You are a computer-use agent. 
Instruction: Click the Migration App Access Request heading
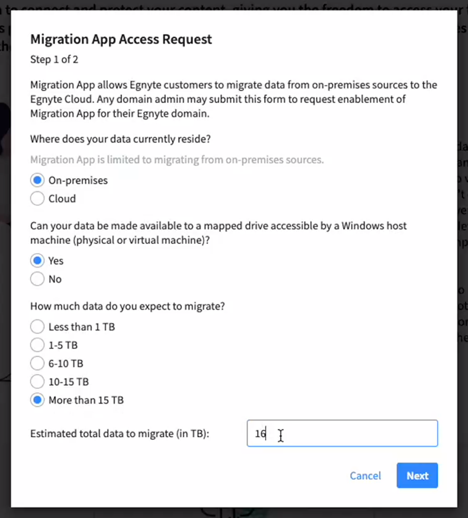121,39
